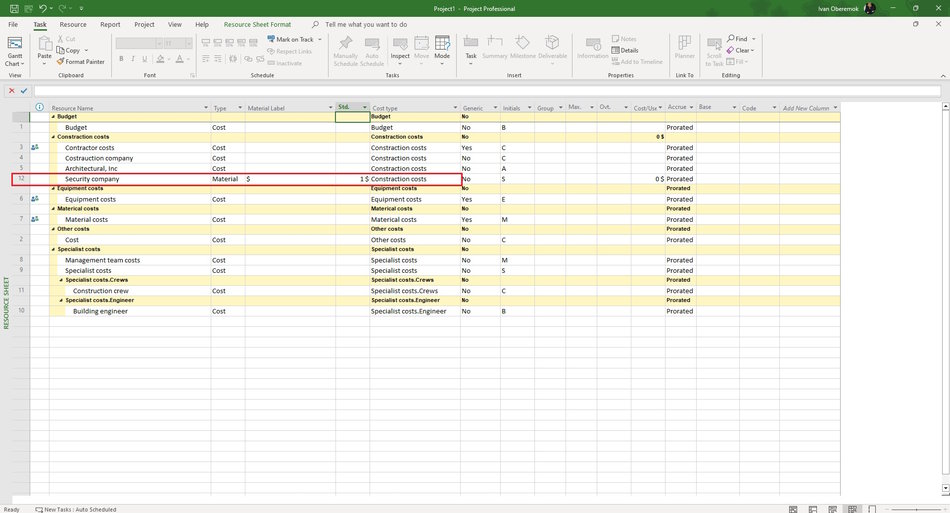Open the Type column filter dropdown

[x=240, y=108]
